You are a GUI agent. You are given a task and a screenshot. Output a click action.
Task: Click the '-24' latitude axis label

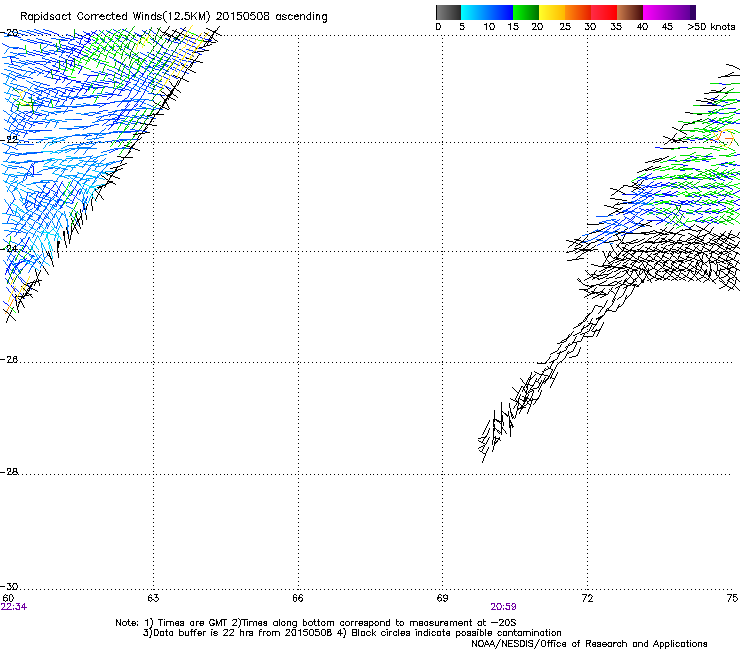tap(9, 248)
